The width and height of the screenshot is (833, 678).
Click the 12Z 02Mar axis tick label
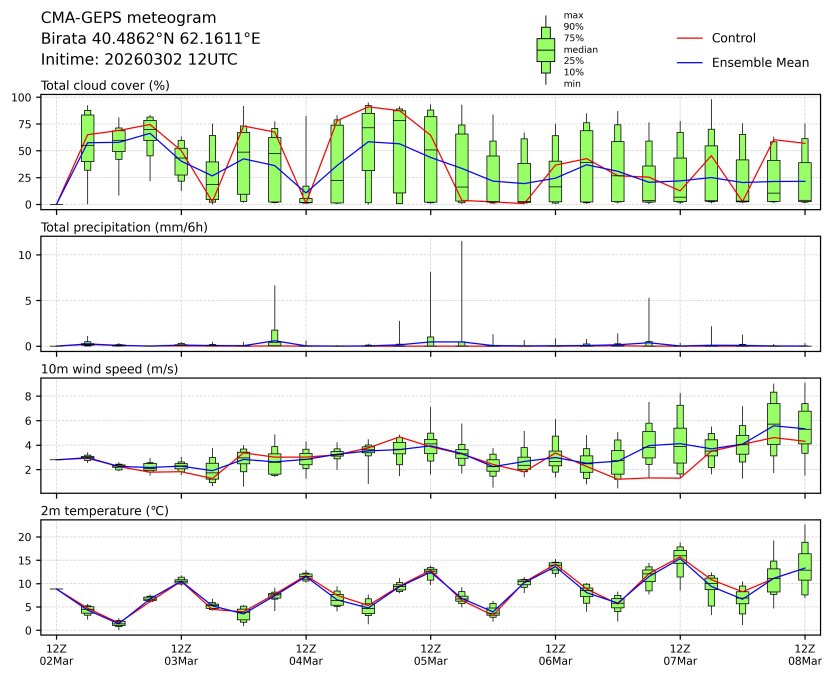(56, 655)
